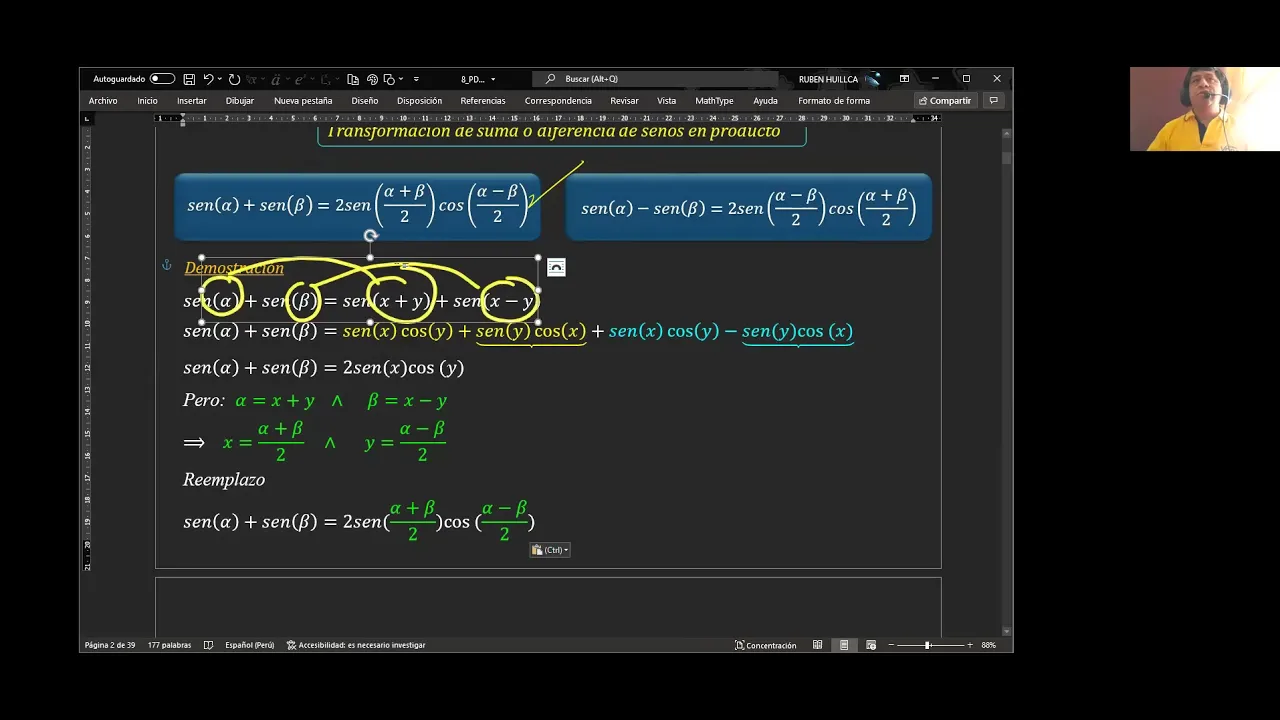
Task: Click the Buscar (Alt+Q) search field
Action: click(655, 79)
